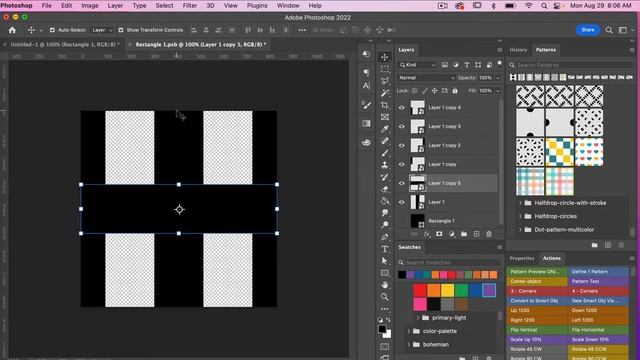The width and height of the screenshot is (640, 360).
Task: Pick the large green swatch
Action: click(461, 291)
